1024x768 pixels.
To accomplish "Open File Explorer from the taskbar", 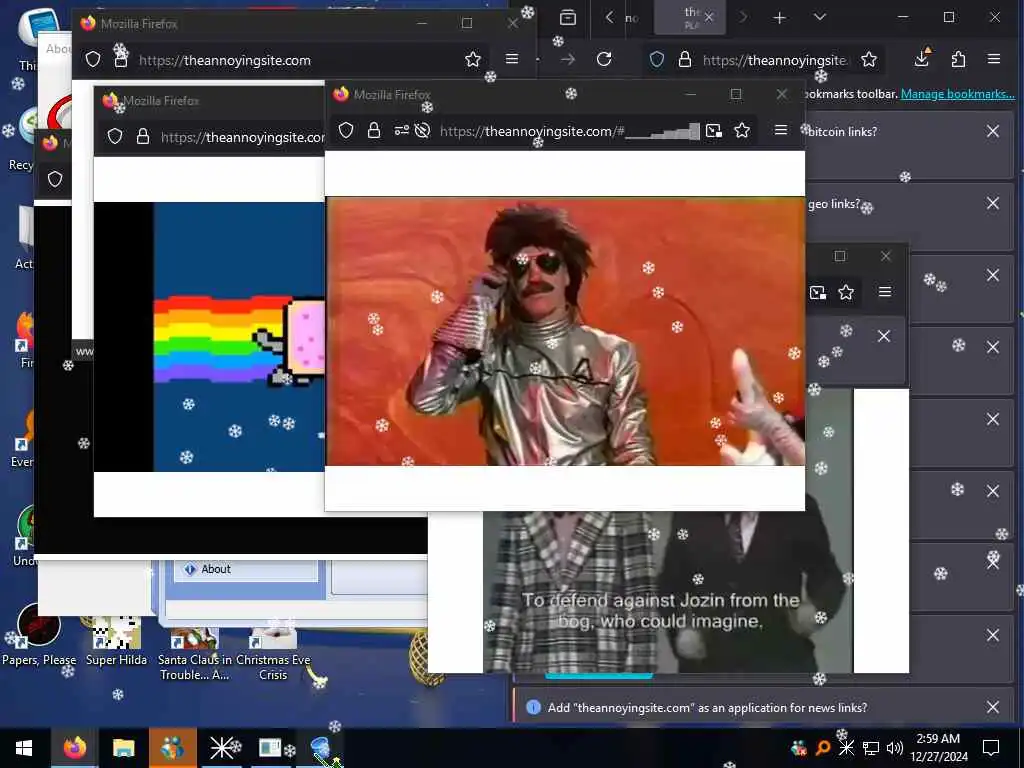I will tap(123, 748).
